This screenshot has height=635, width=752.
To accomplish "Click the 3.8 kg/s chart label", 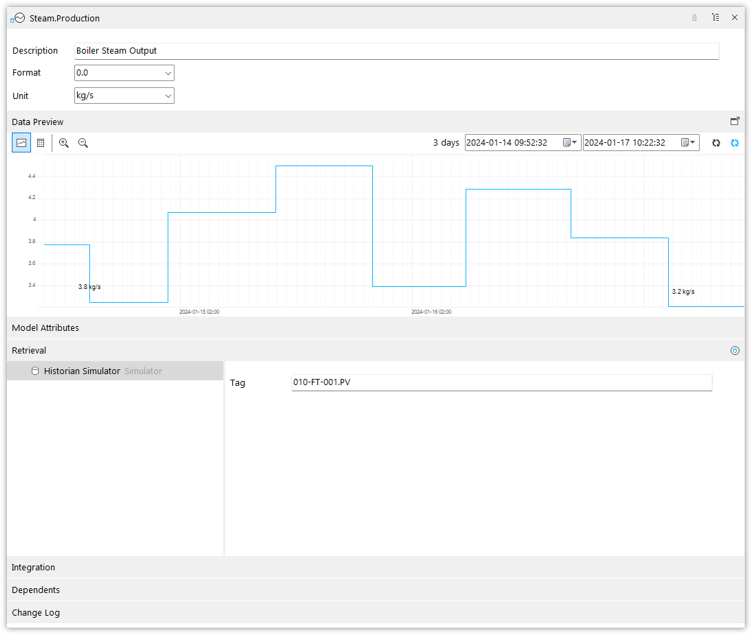I will point(90,287).
